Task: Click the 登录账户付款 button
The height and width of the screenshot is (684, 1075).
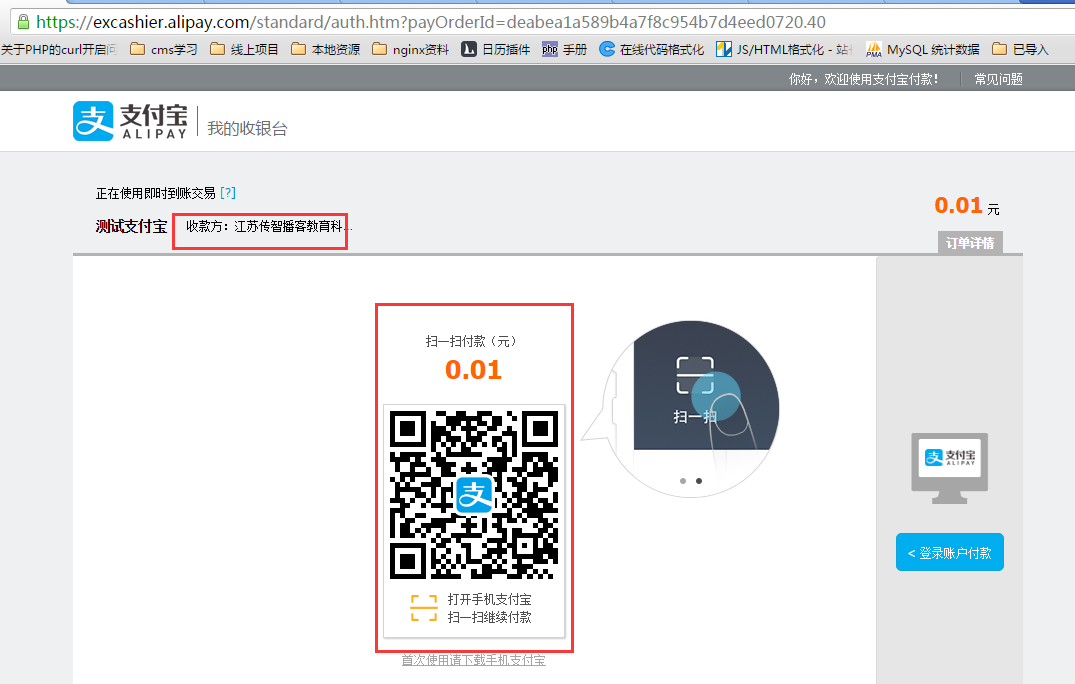Action: pyautogui.click(x=949, y=552)
